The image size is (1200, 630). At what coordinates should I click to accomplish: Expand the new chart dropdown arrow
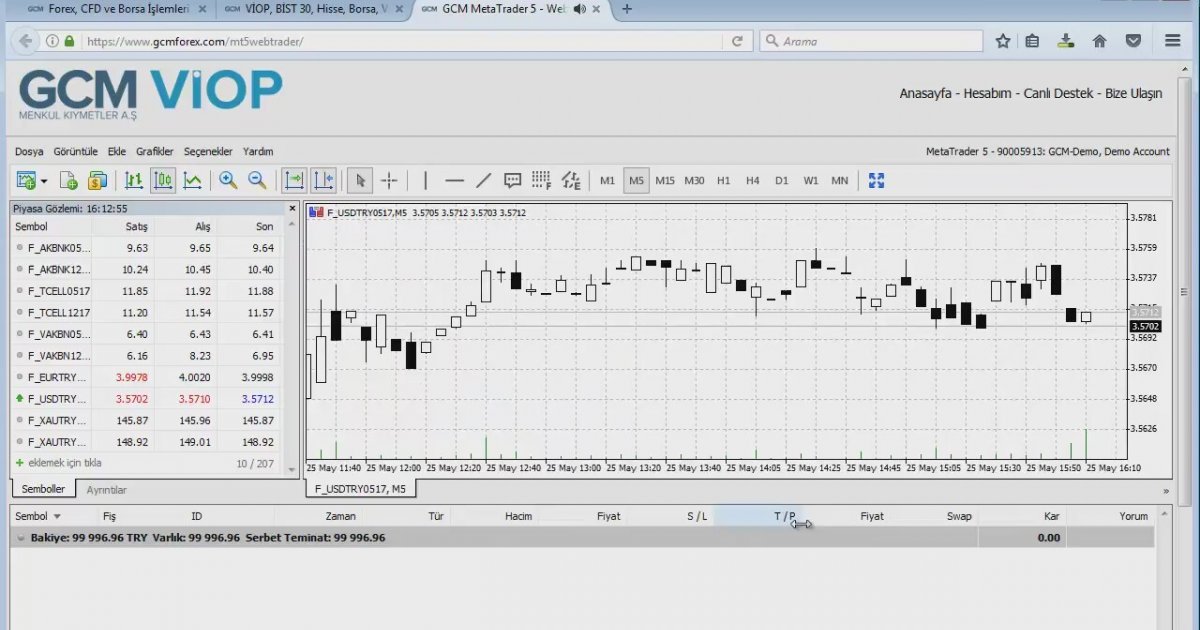click(43, 181)
